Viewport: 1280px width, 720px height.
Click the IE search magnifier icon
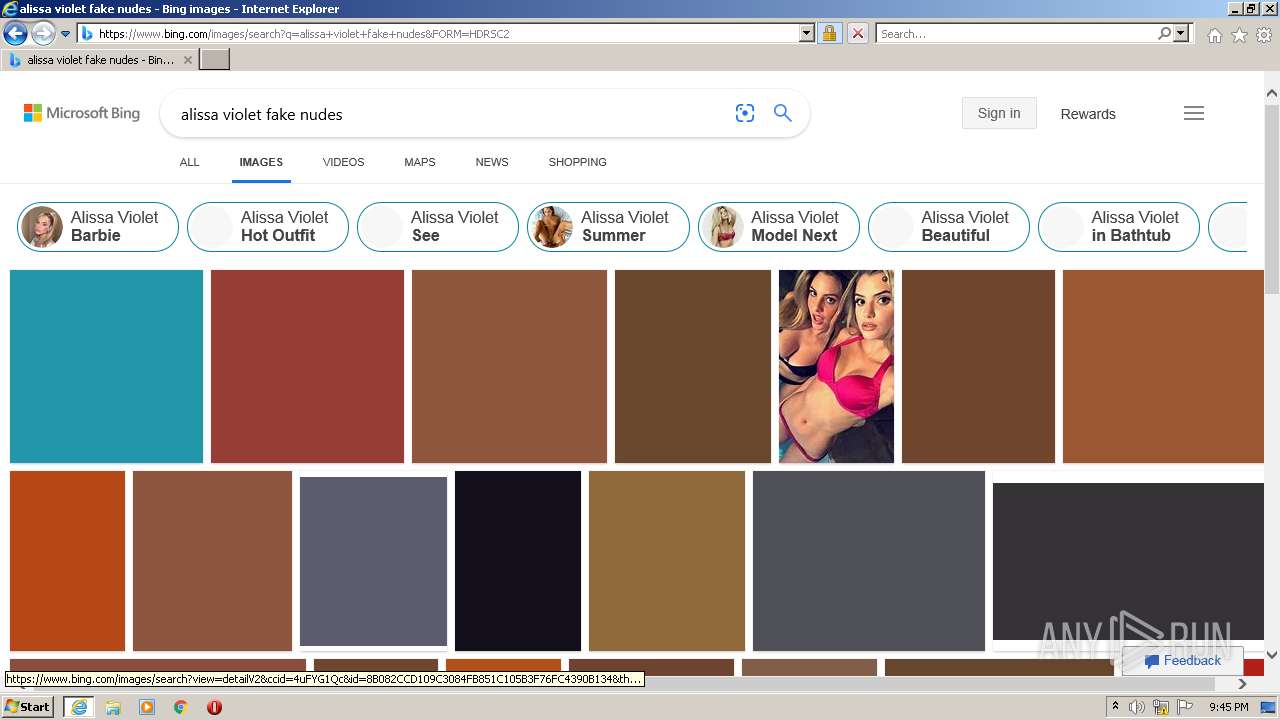tap(1164, 33)
